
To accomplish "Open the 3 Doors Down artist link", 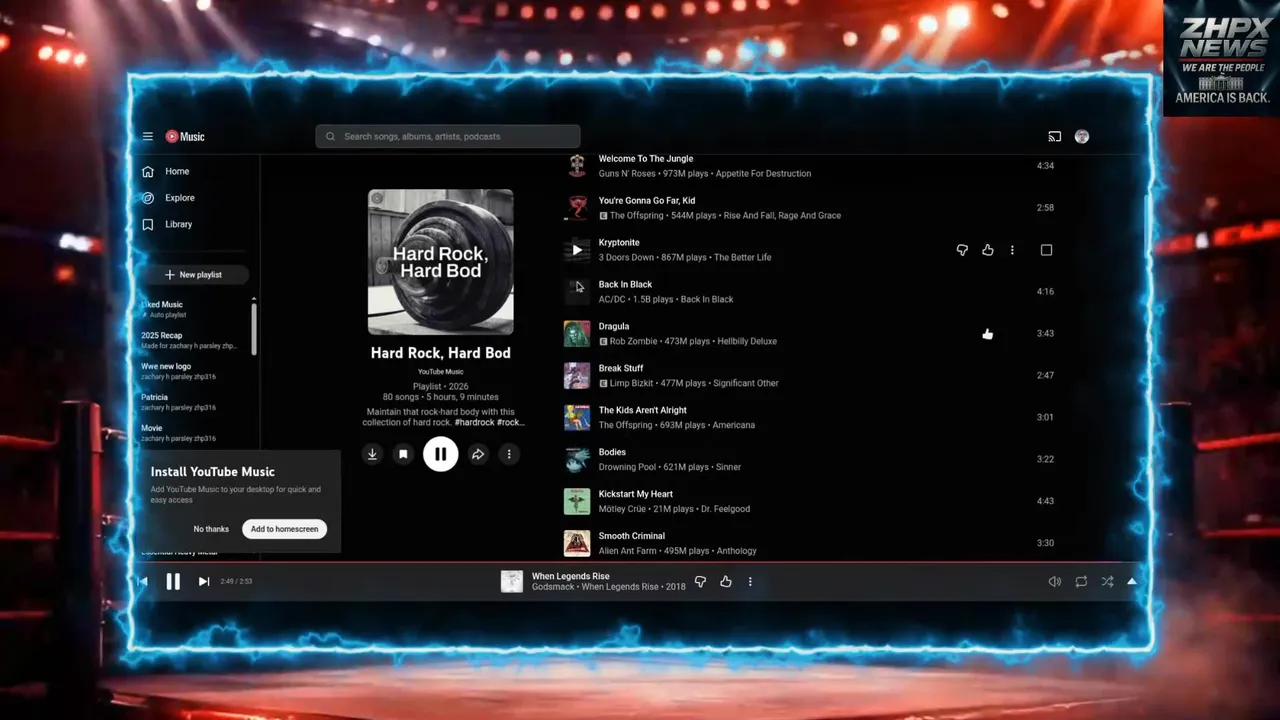I will tap(626, 258).
